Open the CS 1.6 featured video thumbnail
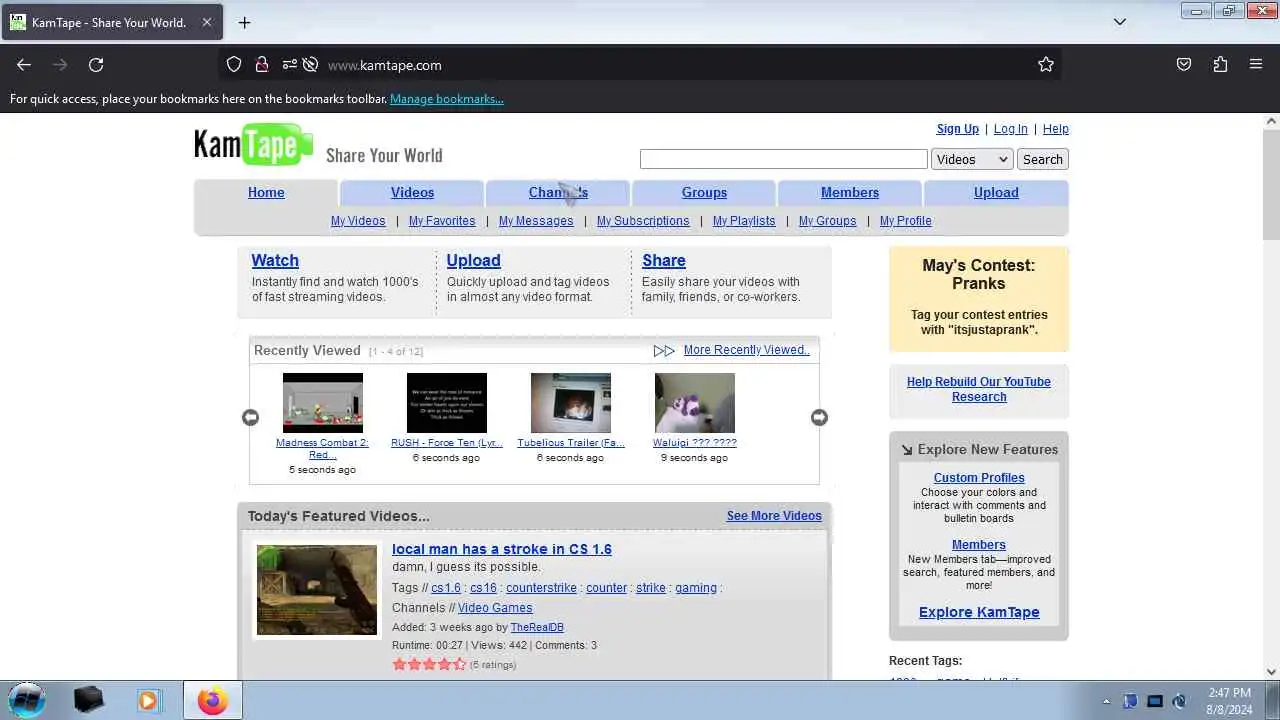Screen dimensions: 1280x720 pos(317,590)
